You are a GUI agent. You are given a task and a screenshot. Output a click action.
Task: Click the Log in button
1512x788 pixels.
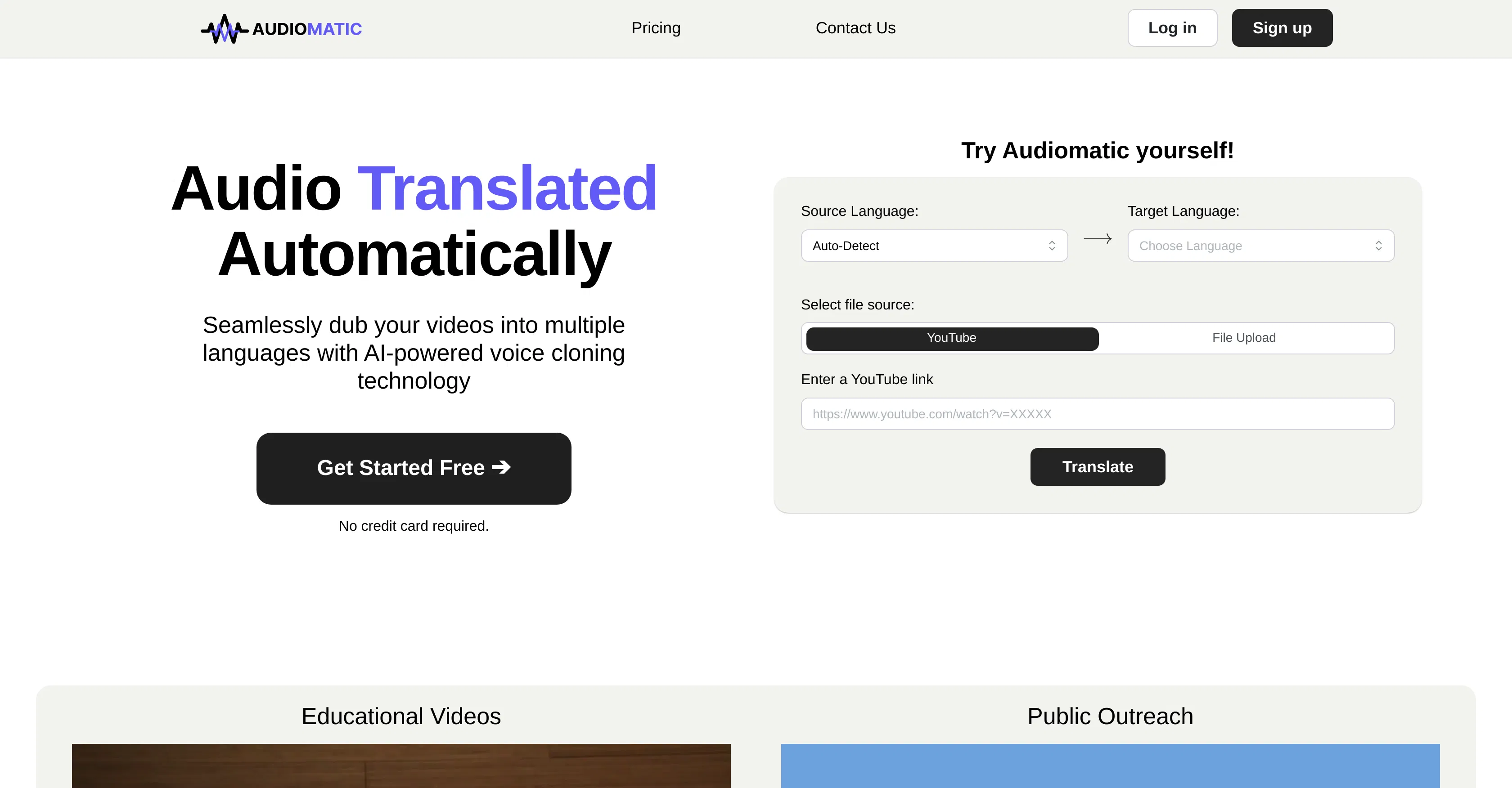pos(1172,27)
